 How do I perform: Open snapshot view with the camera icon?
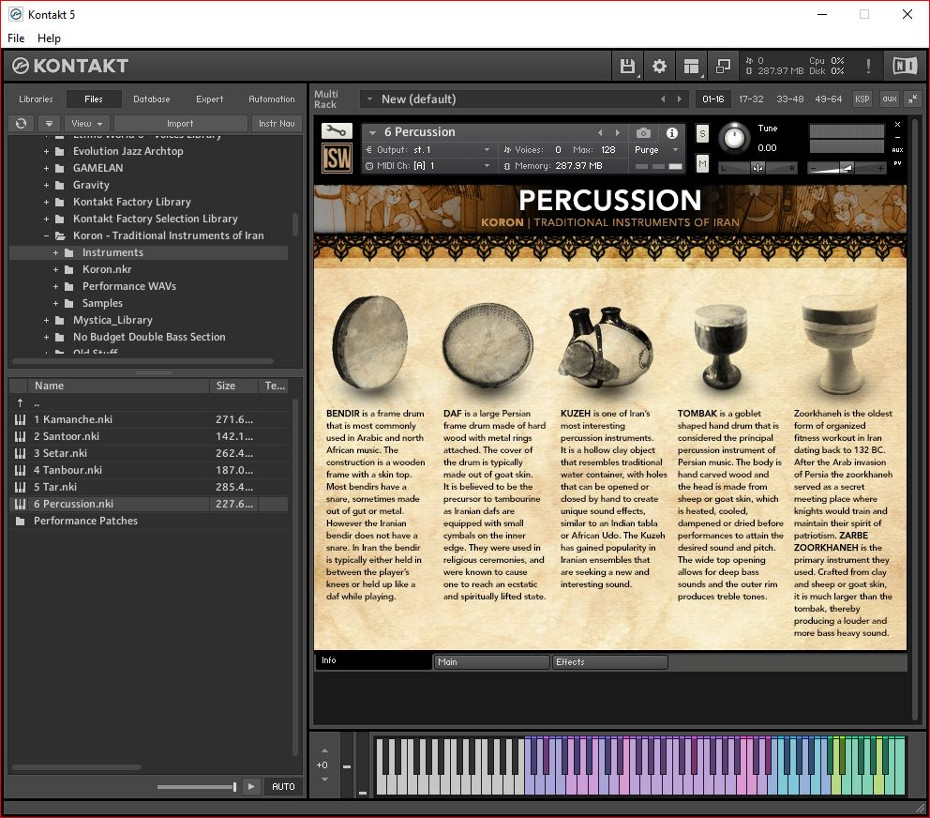(644, 133)
